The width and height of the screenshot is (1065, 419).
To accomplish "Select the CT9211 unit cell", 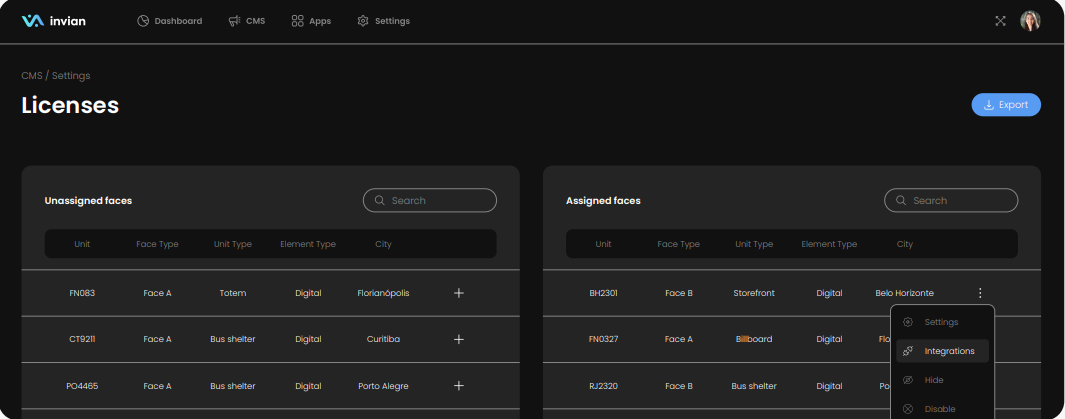I will 82,339.
